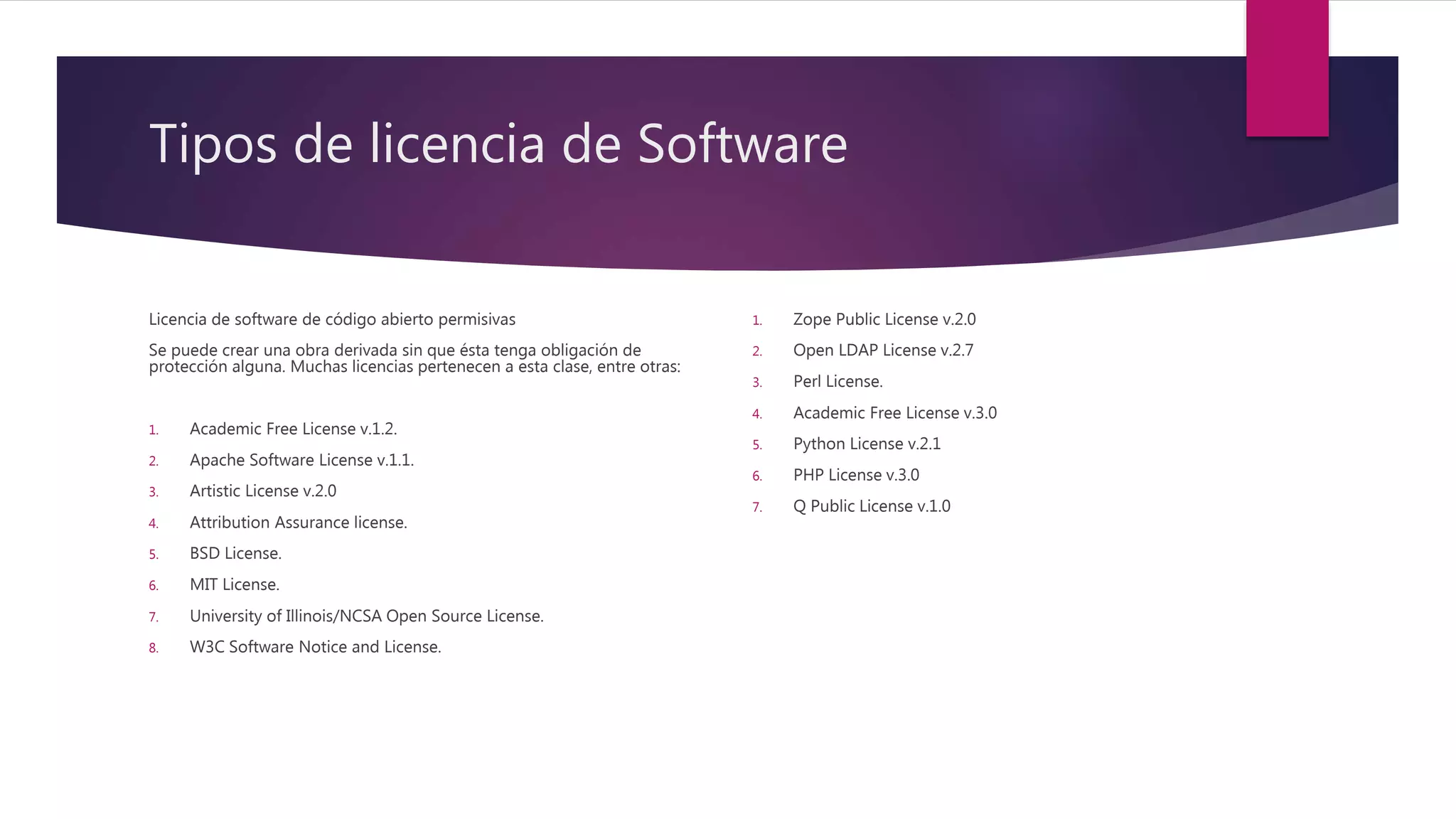Select list item 'Python License v.2.1'
1456x819 pixels.
coord(867,444)
